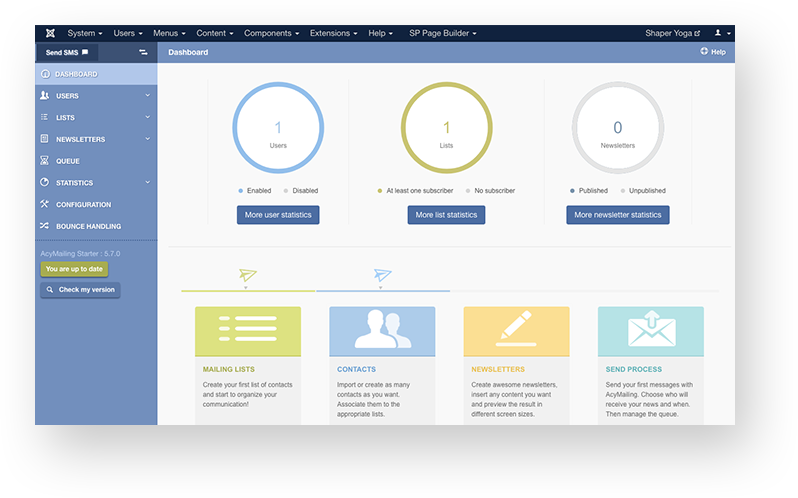
Task: Expand the Users sidebar chevron
Action: pos(148,95)
